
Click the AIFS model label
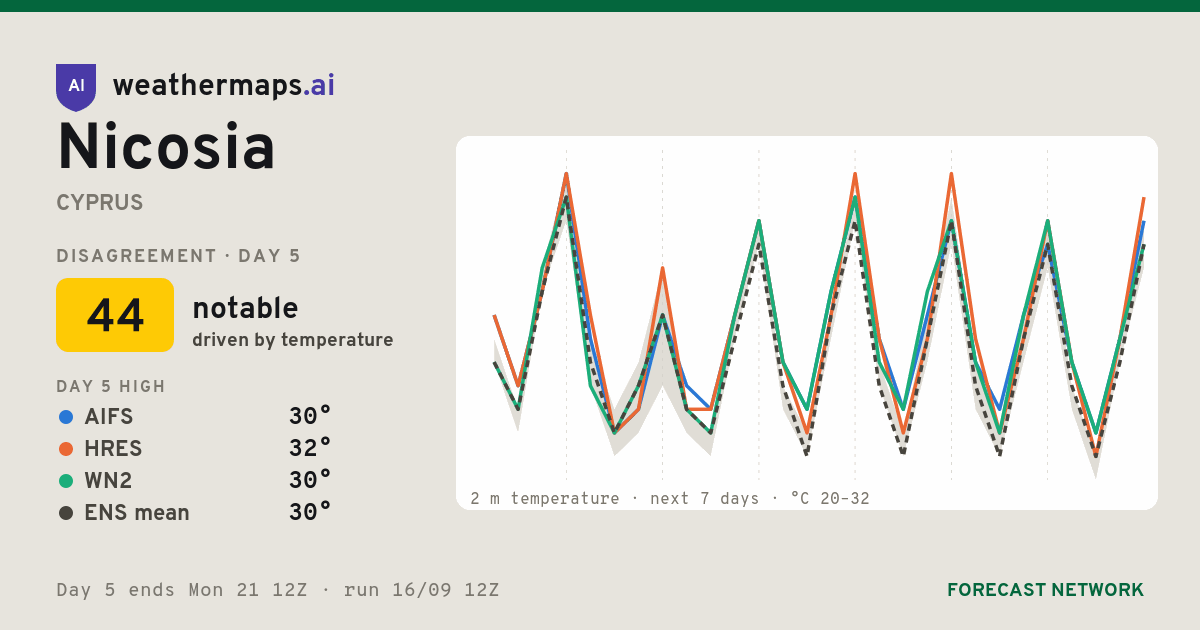(x=109, y=417)
